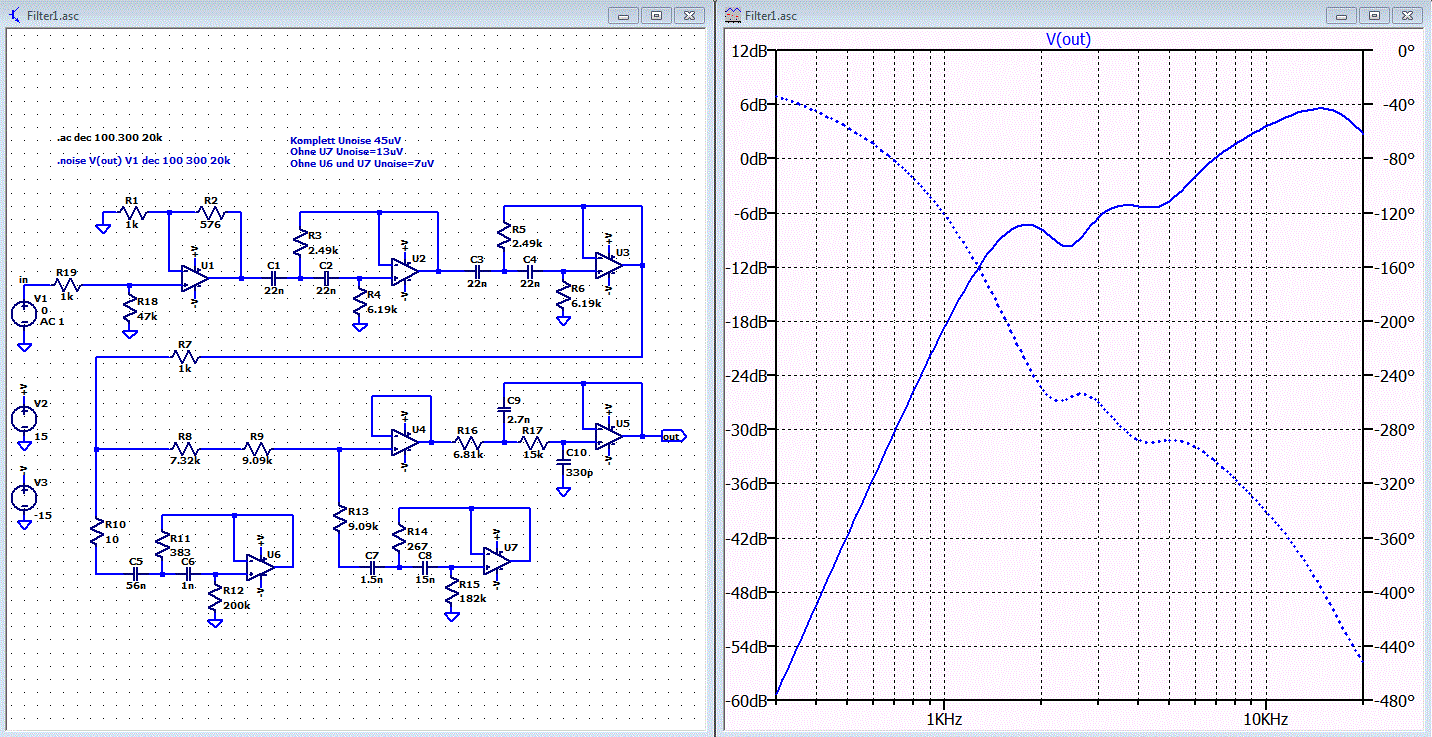The image size is (1432, 737).
Task: Click the 0dB magnitude axis label
Action: coord(753,159)
